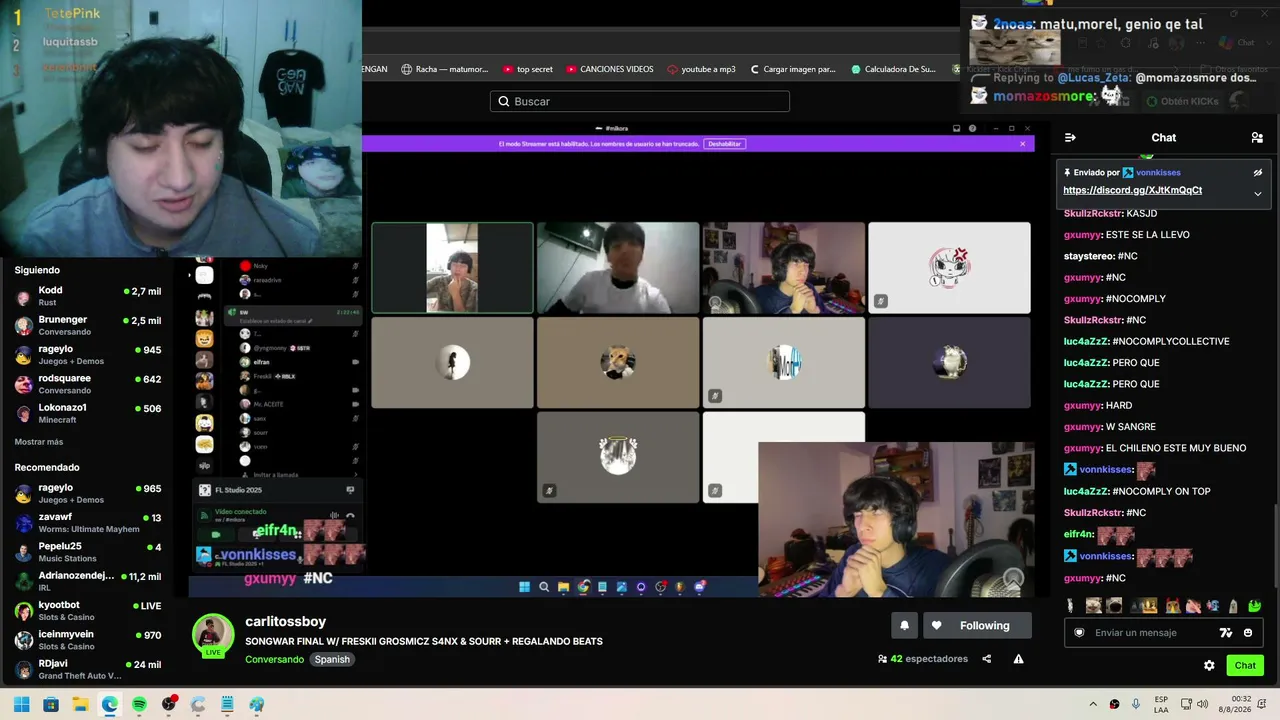
Task: Open the emote picker smiley icon
Action: pyautogui.click(x=1248, y=633)
